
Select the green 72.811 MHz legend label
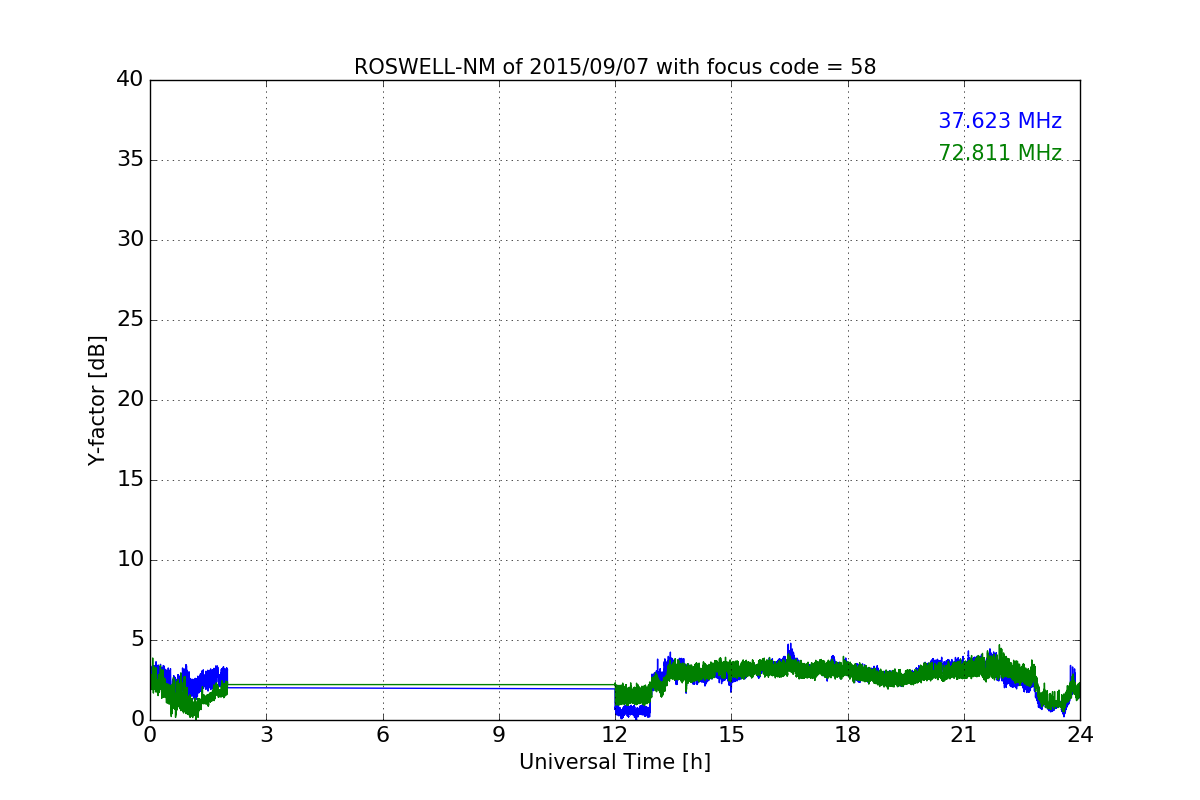point(1000,153)
